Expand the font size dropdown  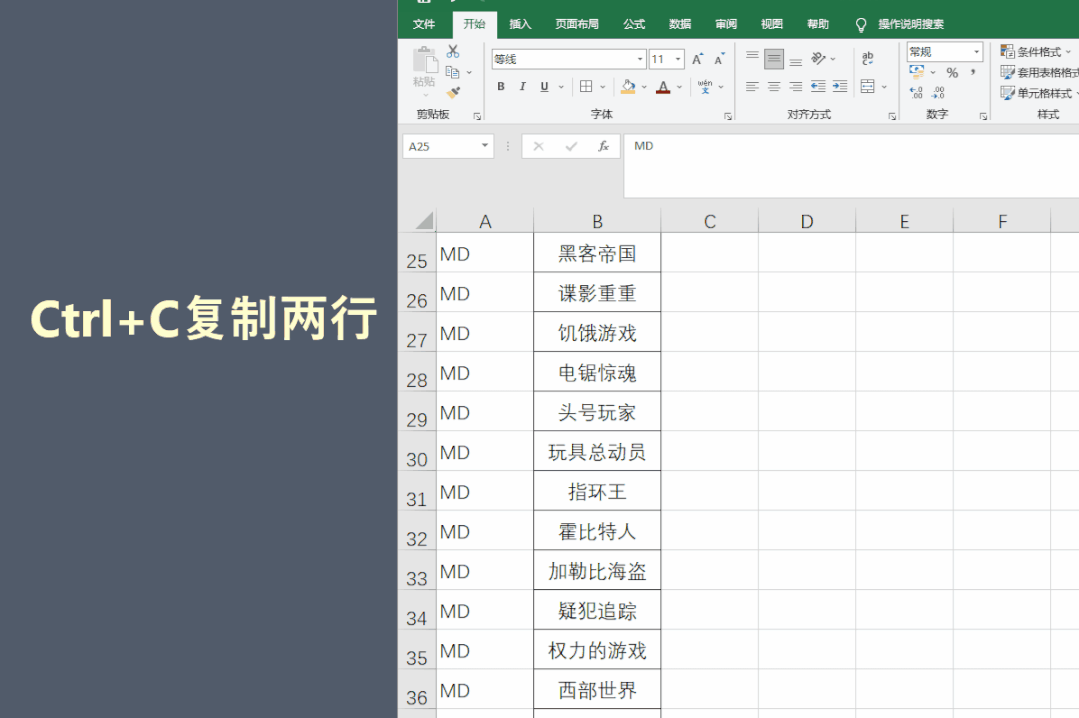pos(678,59)
